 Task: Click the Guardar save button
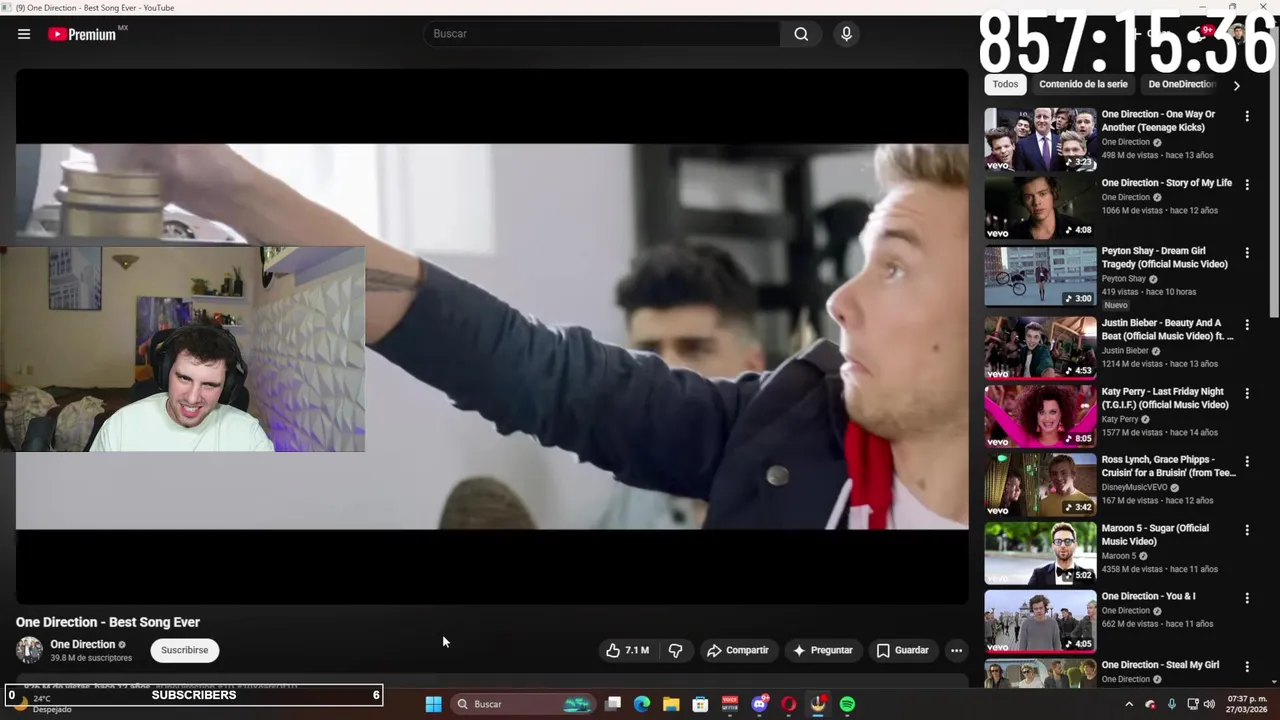tap(903, 650)
